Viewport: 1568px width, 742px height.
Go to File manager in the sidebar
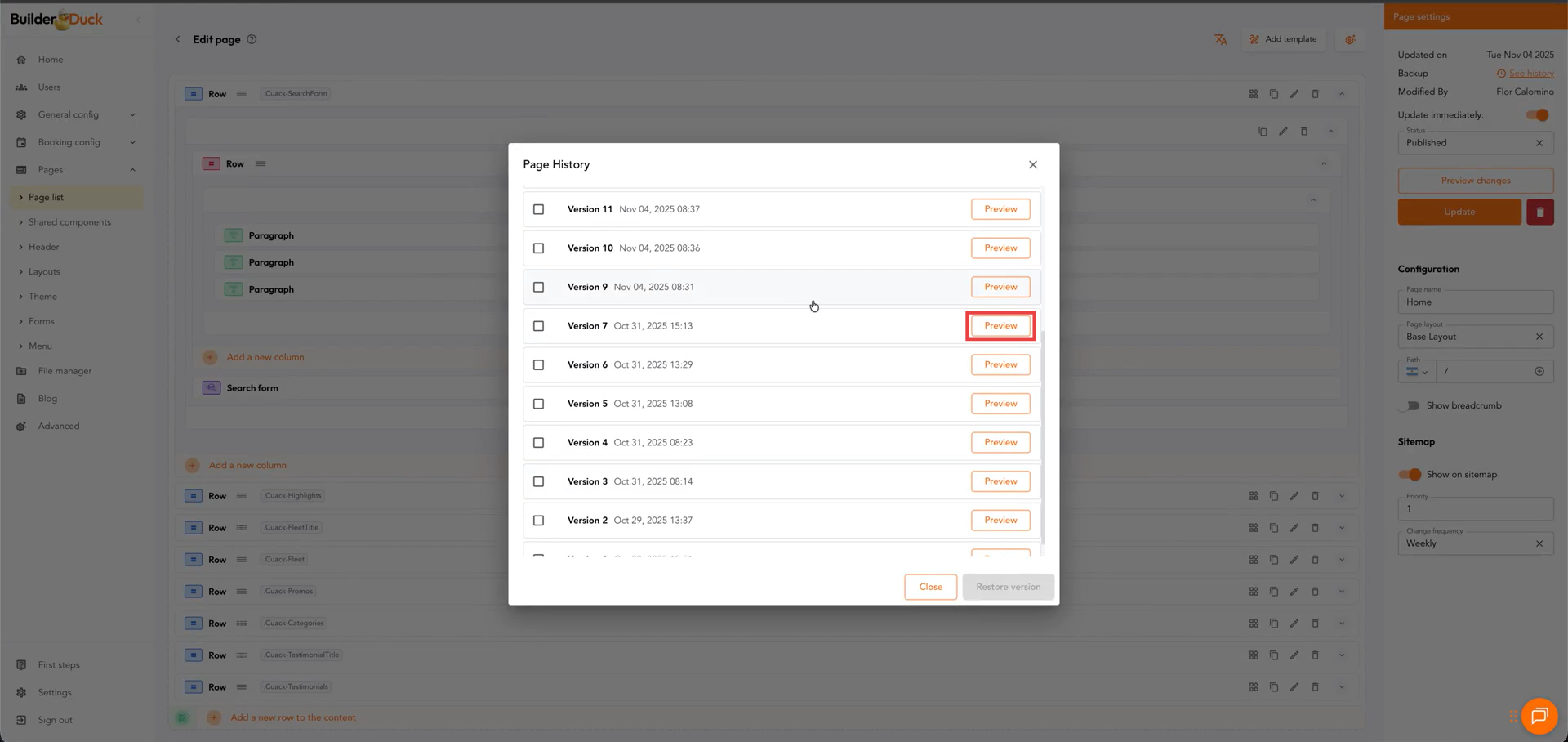pyautogui.click(x=65, y=371)
